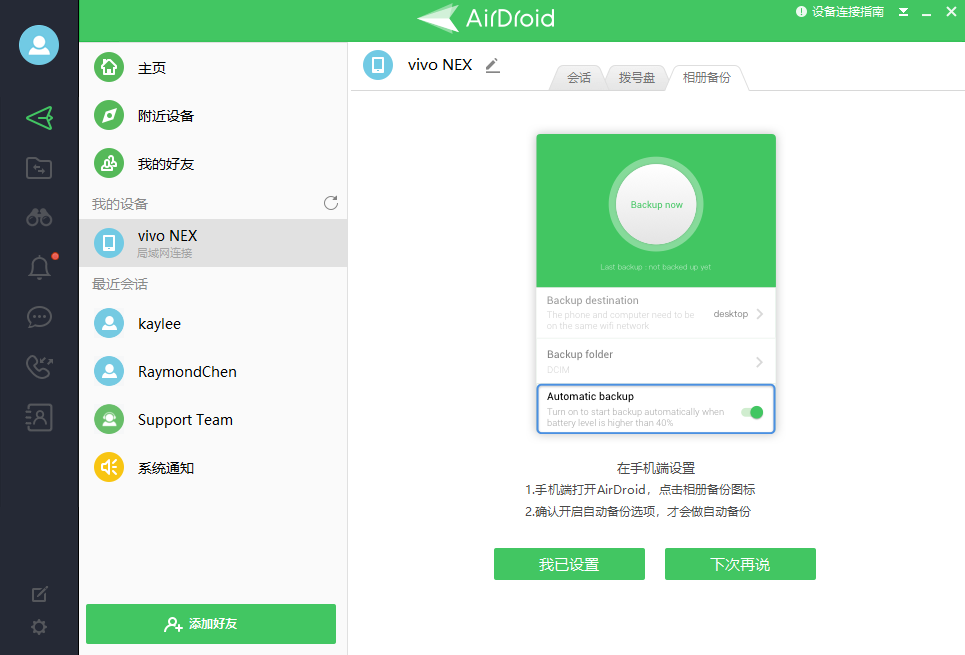
Task: Minimize the AirDroid window
Action: tap(926, 12)
